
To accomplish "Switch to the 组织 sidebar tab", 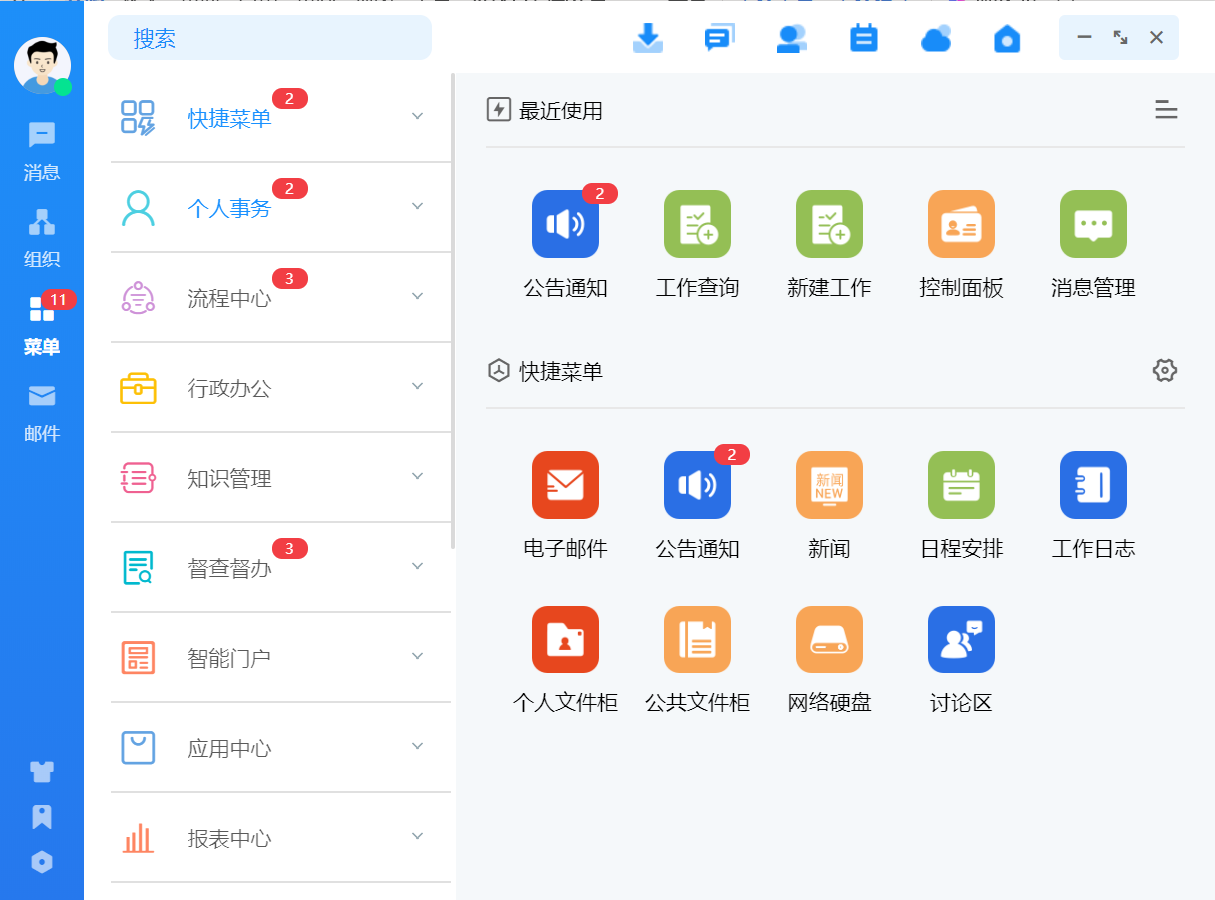I will (42, 238).
